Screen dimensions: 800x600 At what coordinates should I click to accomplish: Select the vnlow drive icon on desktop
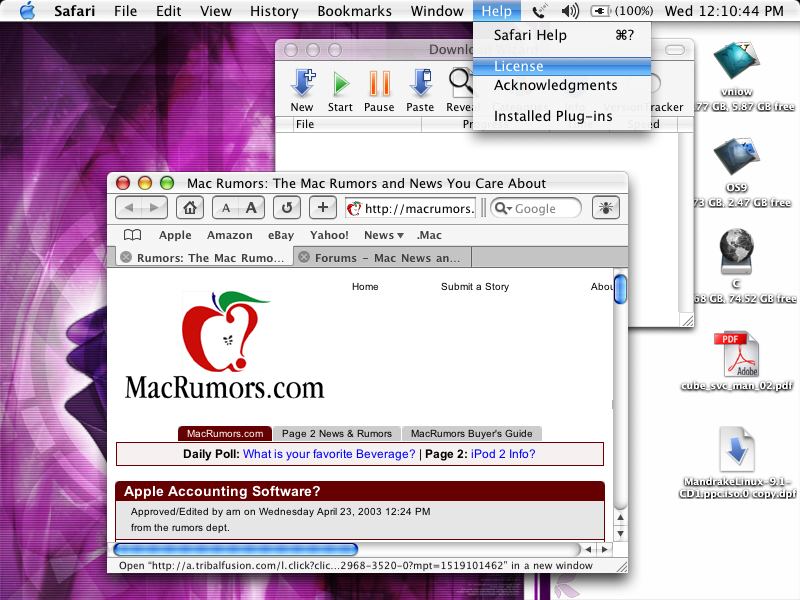point(736,61)
